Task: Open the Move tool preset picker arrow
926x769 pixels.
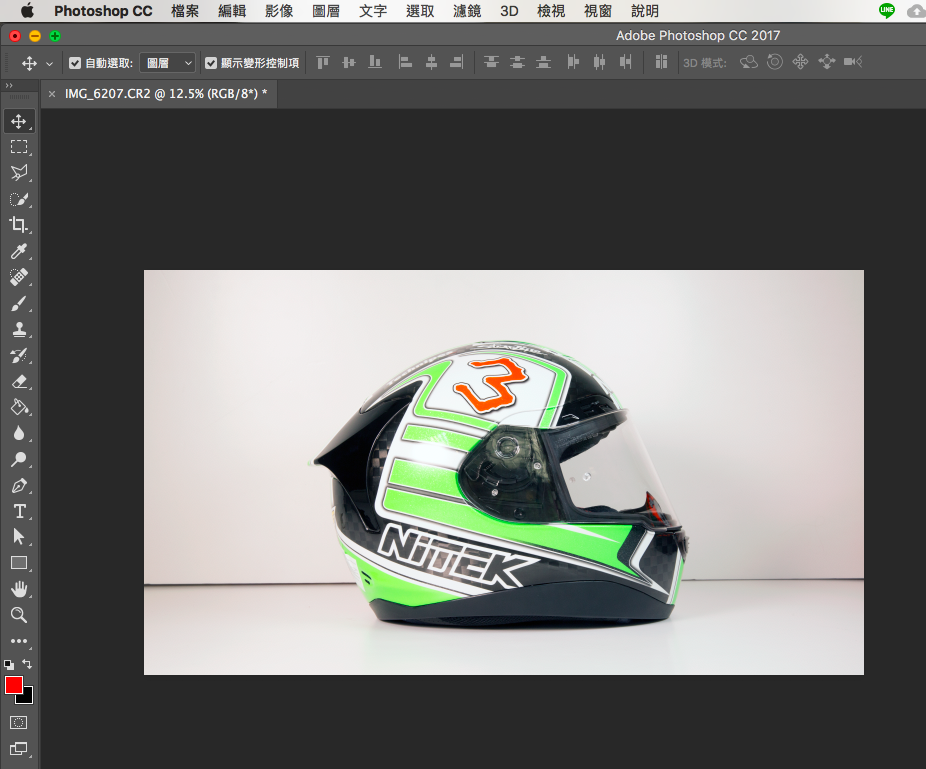Action: pyautogui.click(x=50, y=63)
